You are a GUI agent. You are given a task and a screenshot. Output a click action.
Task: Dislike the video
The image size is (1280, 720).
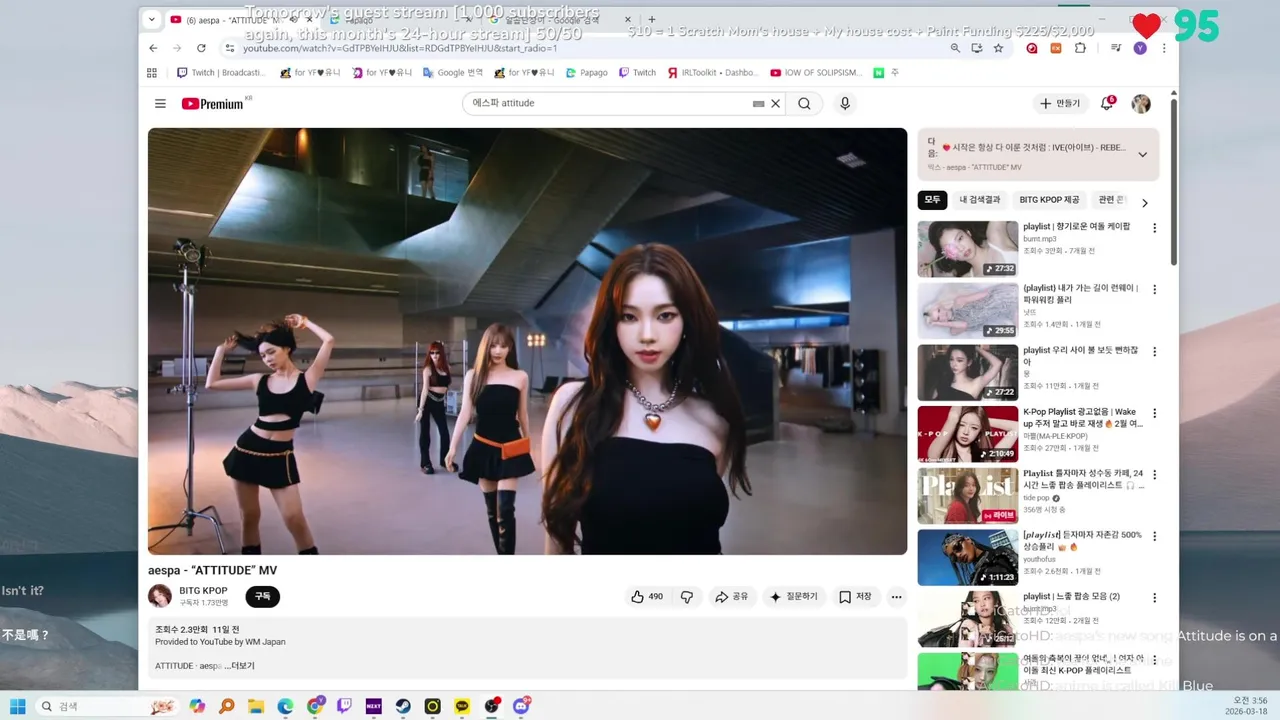pyautogui.click(x=687, y=597)
